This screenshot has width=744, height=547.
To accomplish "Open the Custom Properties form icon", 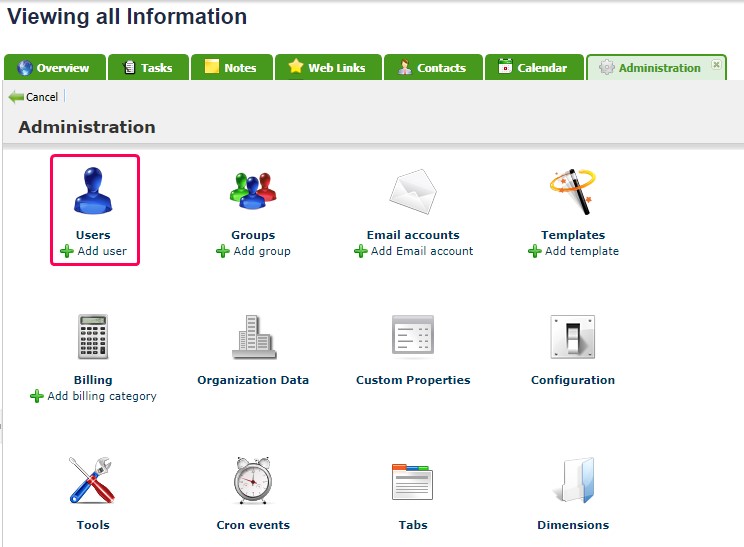I will [x=413, y=335].
